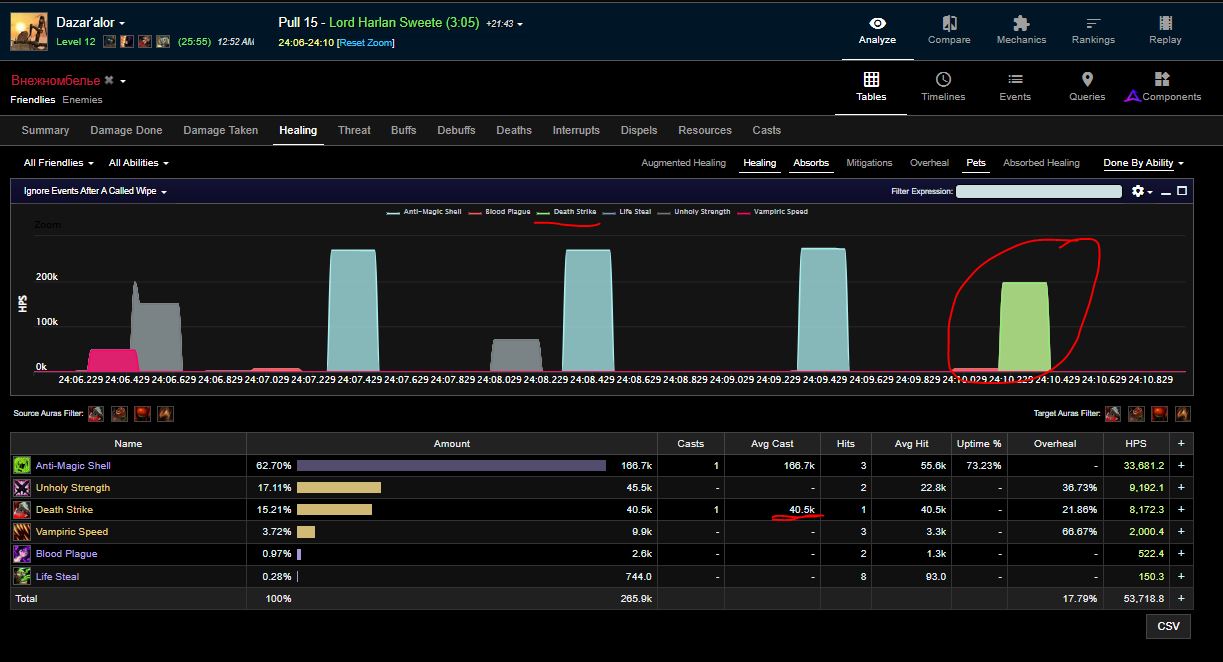Image resolution: width=1223 pixels, height=662 pixels.
Task: Click the Reset Zoom link
Action: [366, 43]
